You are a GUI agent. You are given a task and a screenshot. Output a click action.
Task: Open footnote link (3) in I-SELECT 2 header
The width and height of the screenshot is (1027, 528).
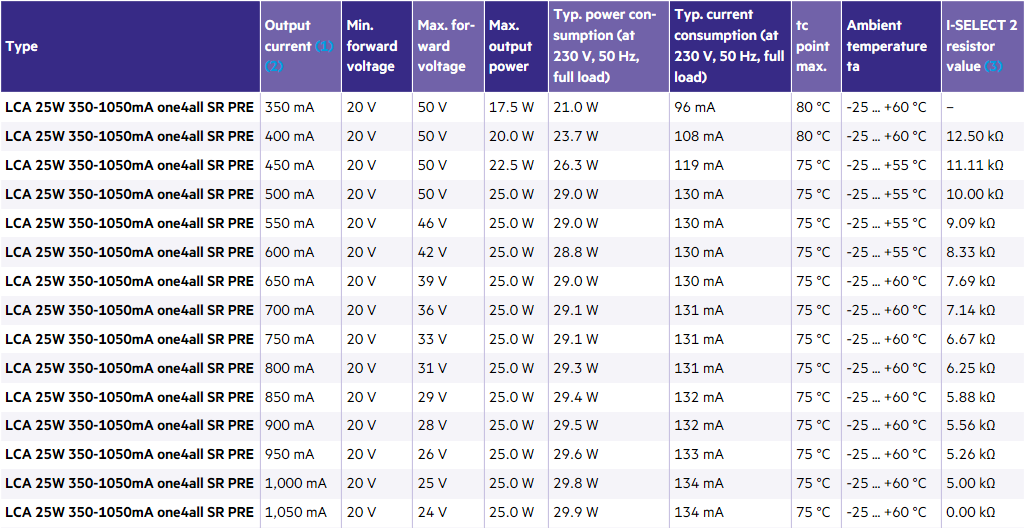[x=993, y=67]
